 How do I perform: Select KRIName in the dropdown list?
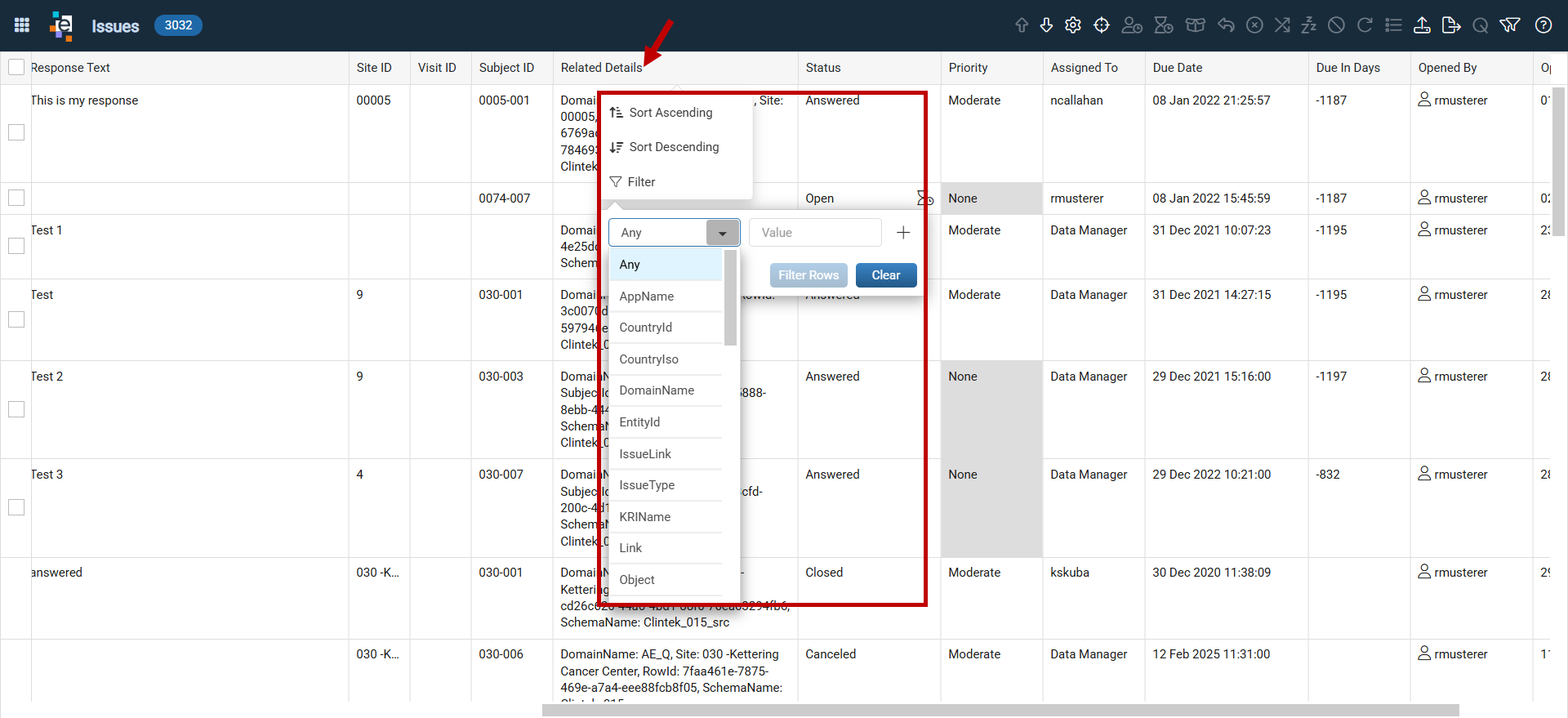coord(666,517)
